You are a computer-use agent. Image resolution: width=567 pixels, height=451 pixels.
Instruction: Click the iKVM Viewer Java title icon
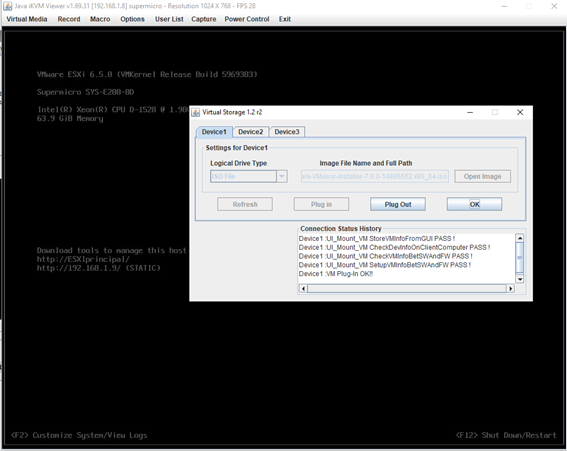(7, 6)
